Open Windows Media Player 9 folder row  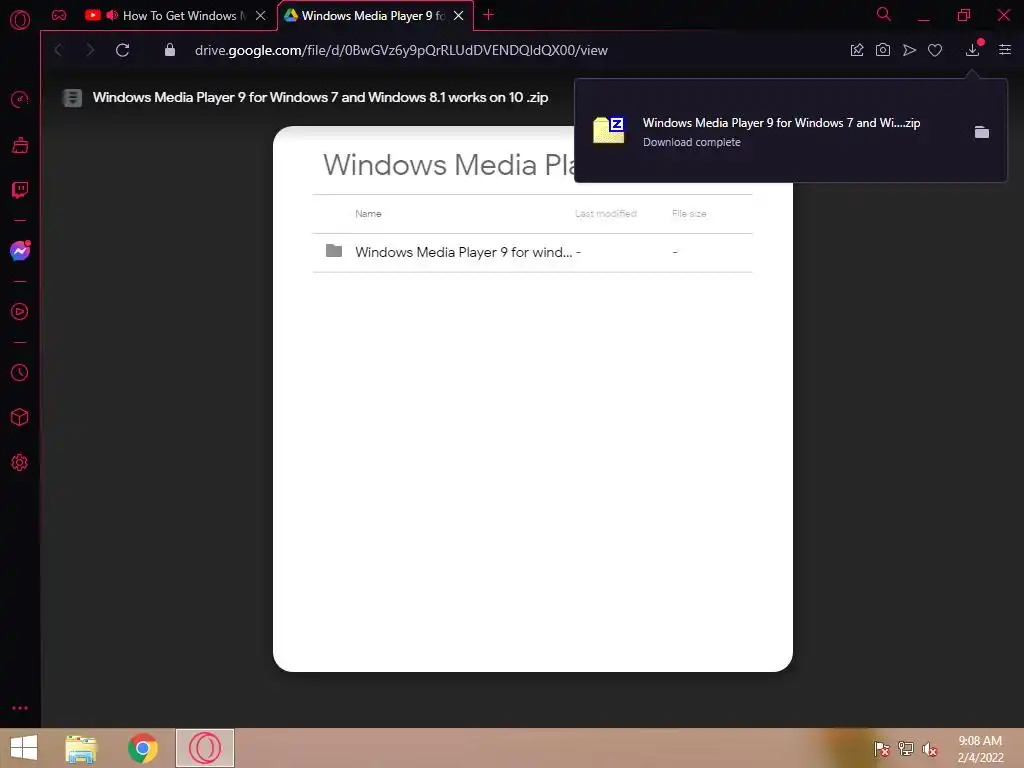[x=532, y=252]
